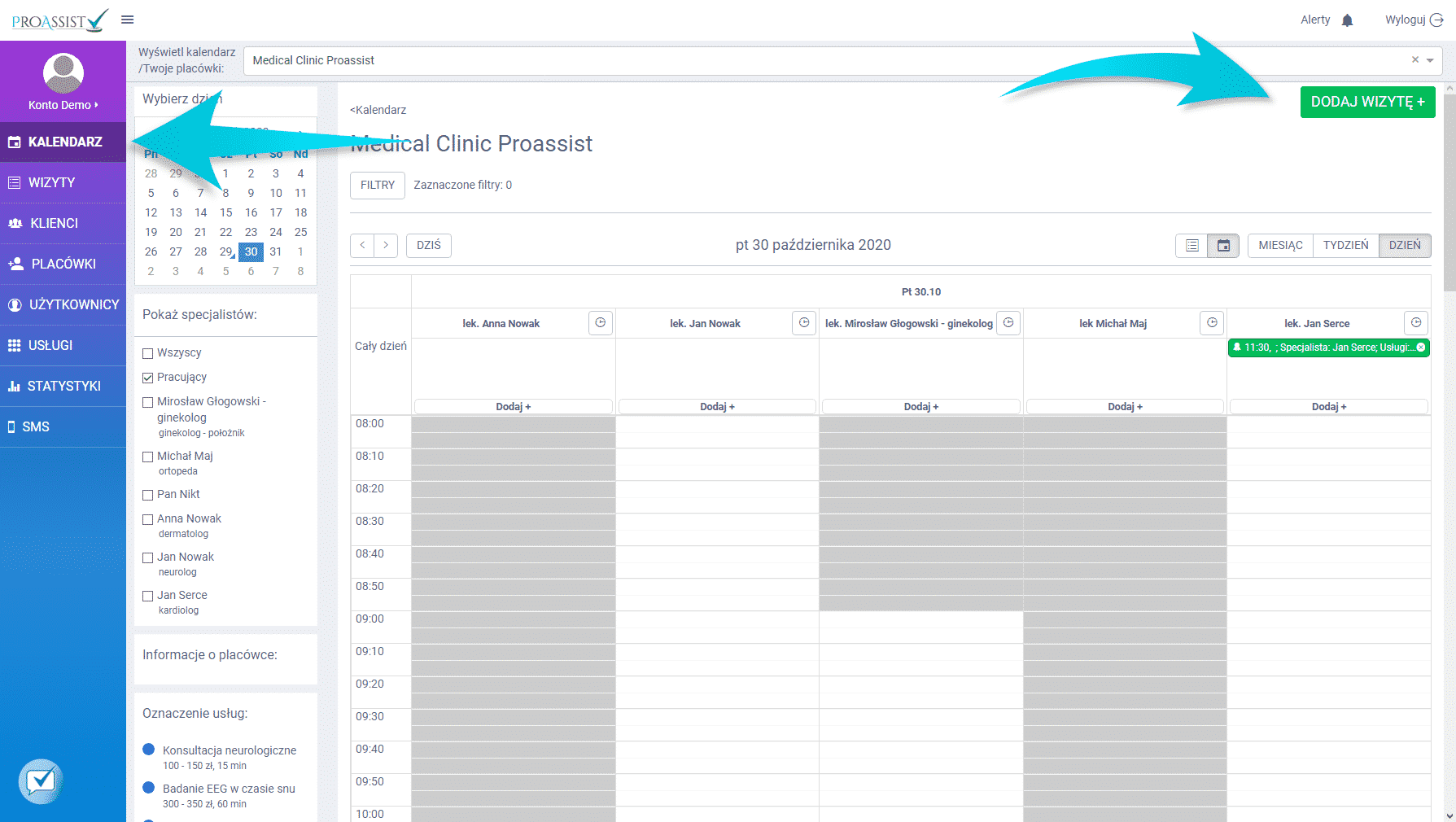The image size is (1456, 822).
Task: Select day 23 in mini calendar
Action: [251, 232]
